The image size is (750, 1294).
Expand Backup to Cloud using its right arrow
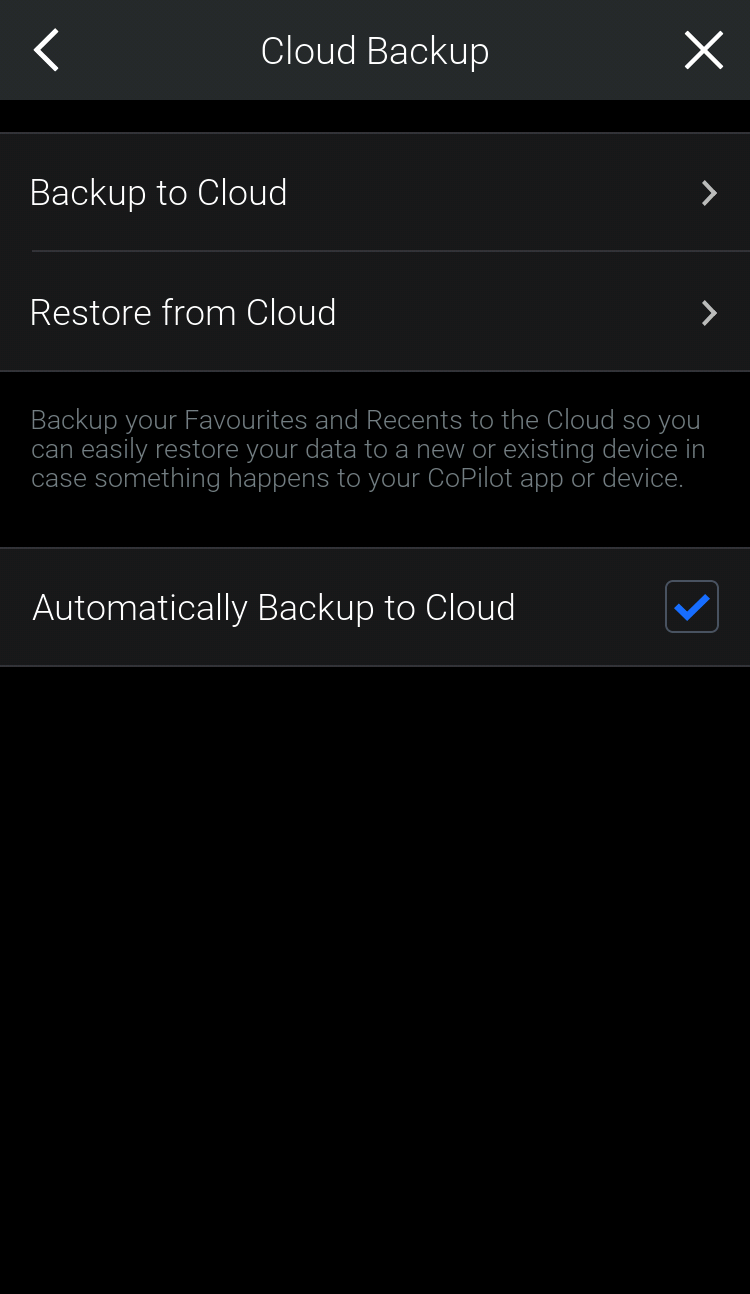pyautogui.click(x=709, y=193)
